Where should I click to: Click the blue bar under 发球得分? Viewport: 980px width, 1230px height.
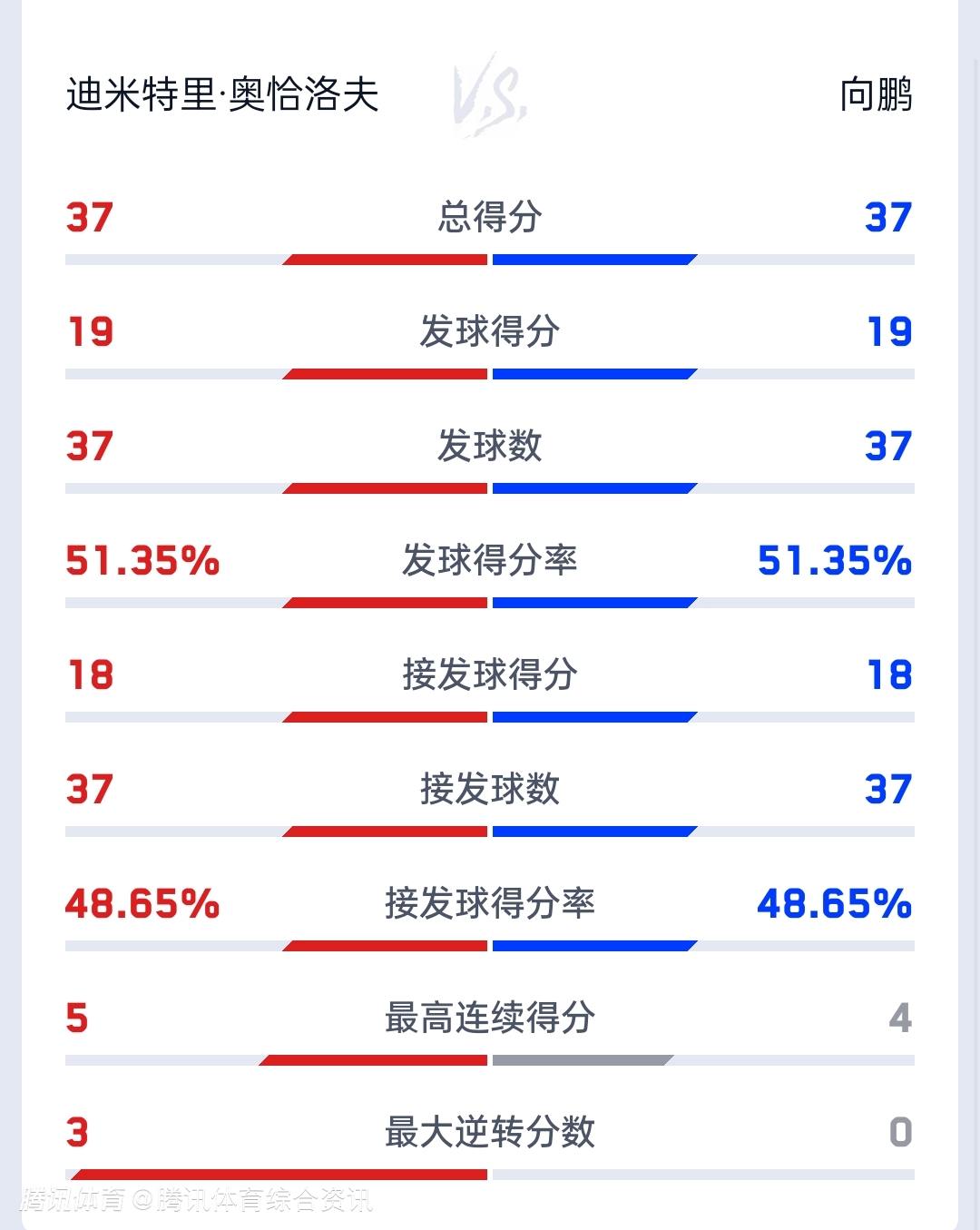click(593, 375)
